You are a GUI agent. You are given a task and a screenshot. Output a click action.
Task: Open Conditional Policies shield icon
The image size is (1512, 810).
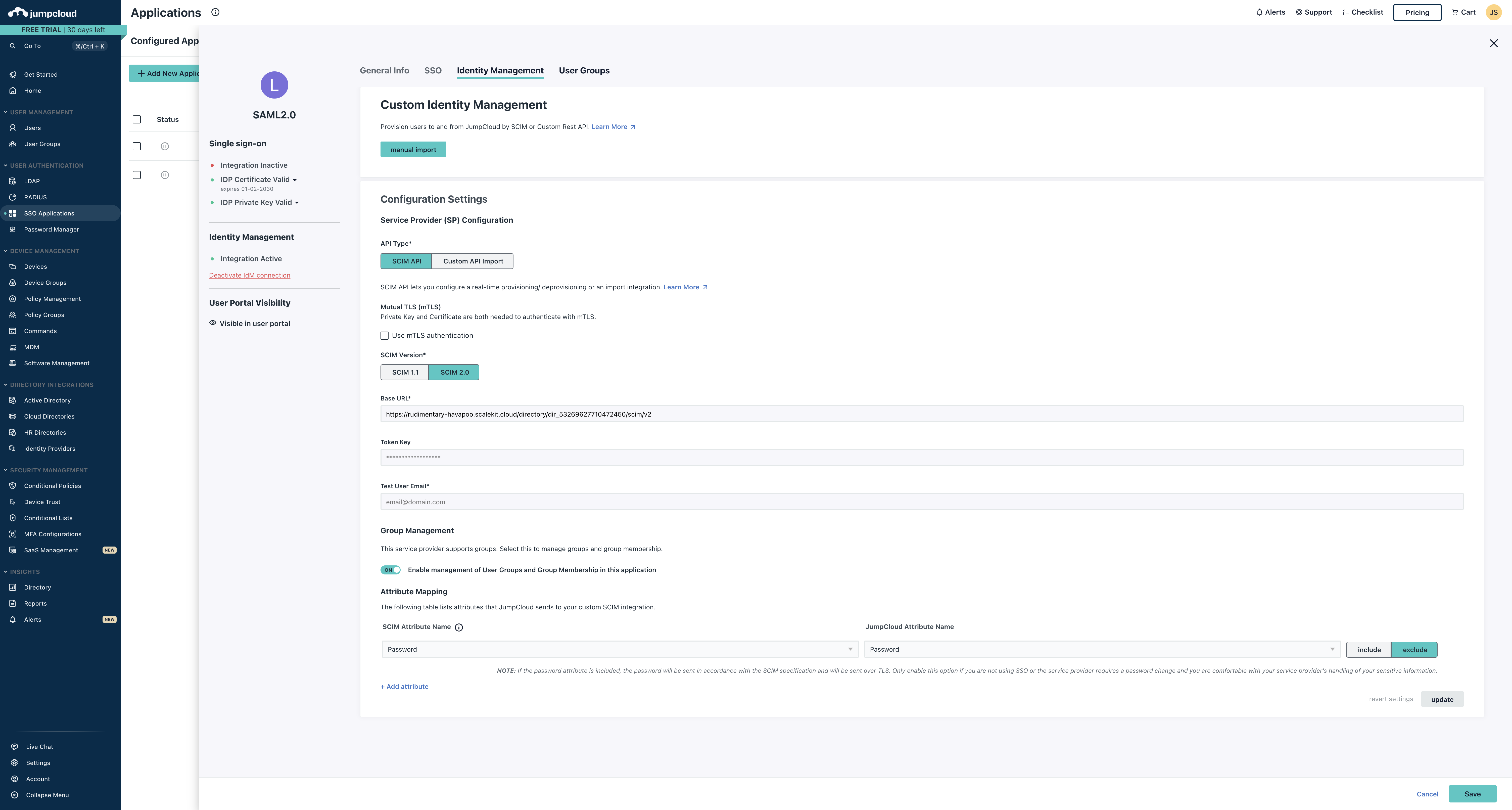point(12,485)
